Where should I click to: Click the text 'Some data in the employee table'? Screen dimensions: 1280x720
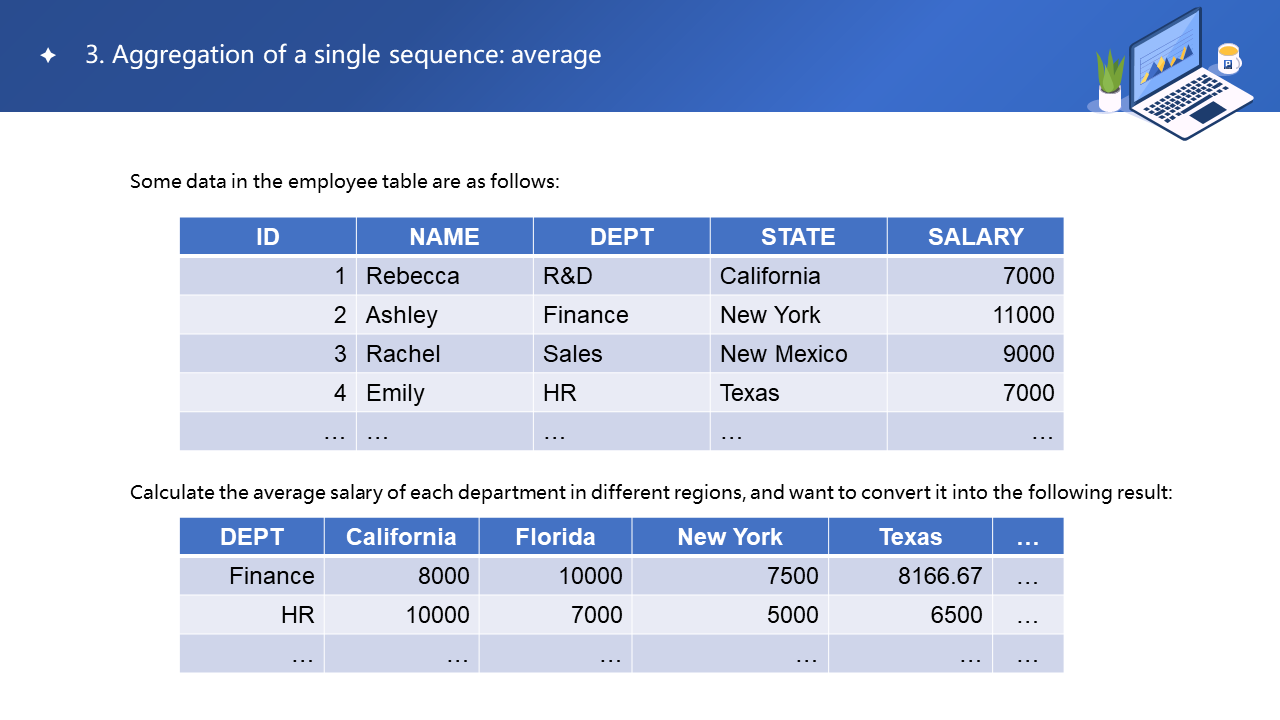coord(344,182)
